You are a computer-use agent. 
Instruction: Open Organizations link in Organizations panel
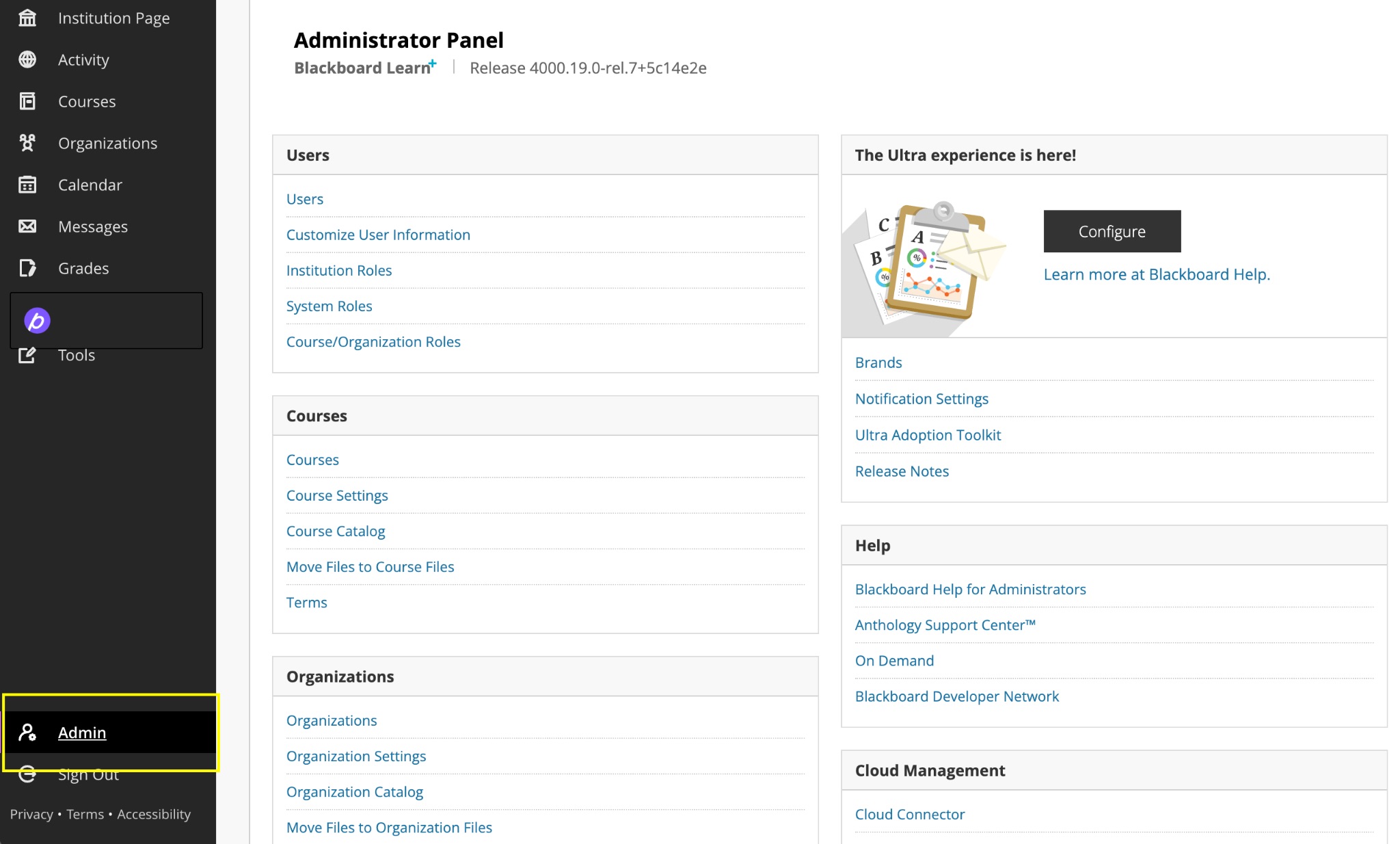point(332,720)
